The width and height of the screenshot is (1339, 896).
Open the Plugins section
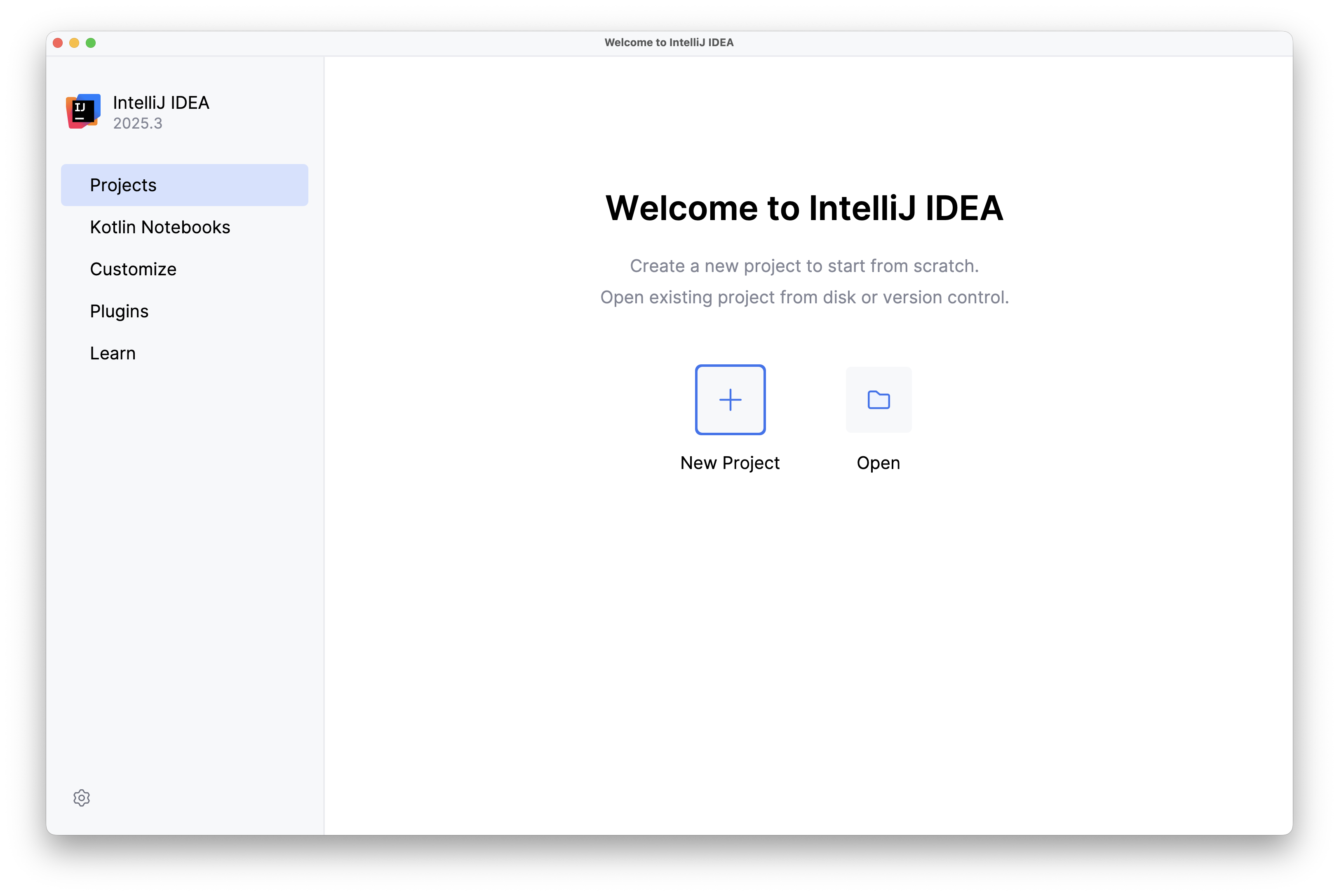tap(119, 311)
